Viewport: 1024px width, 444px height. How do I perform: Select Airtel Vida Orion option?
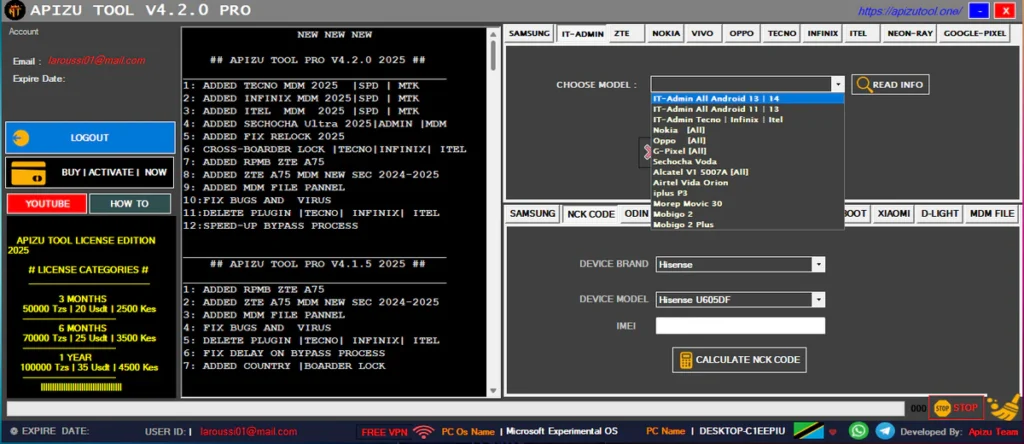pos(747,182)
